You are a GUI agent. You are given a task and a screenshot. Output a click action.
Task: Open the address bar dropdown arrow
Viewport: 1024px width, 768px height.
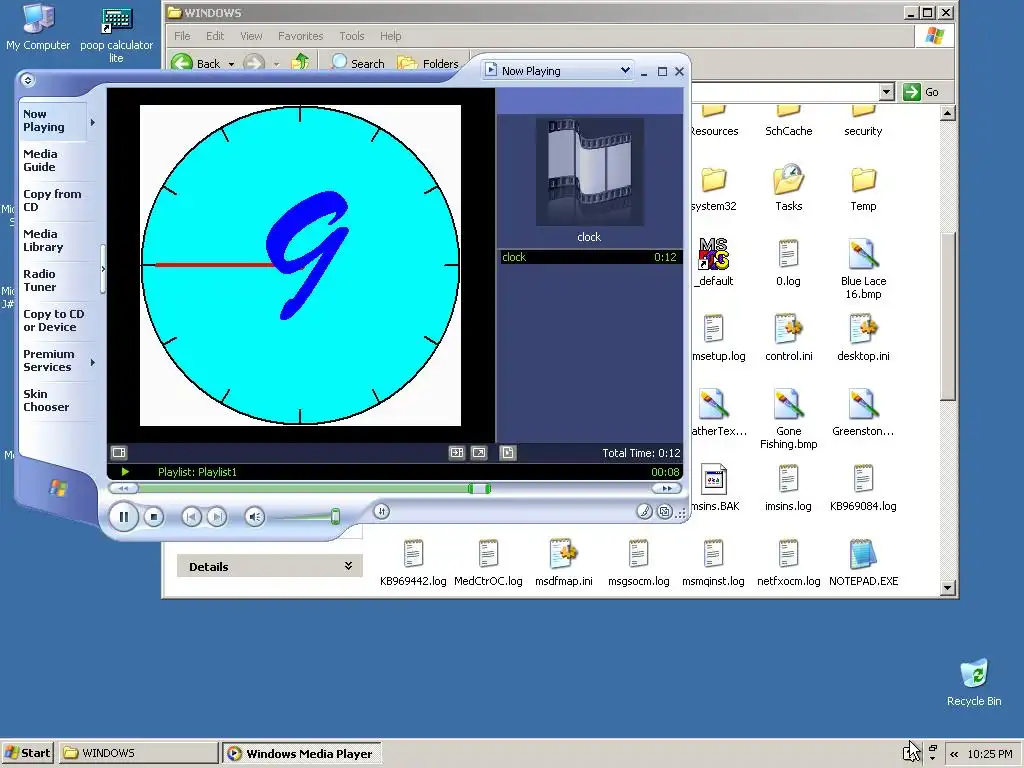(886, 92)
